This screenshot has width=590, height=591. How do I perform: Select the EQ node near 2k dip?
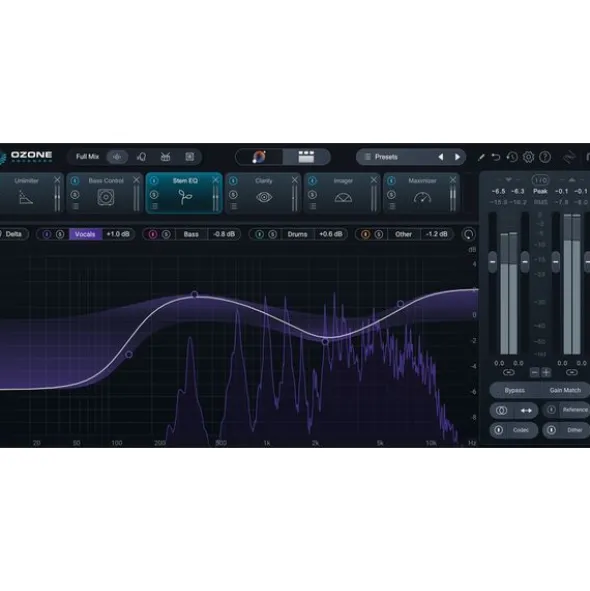pos(325,341)
